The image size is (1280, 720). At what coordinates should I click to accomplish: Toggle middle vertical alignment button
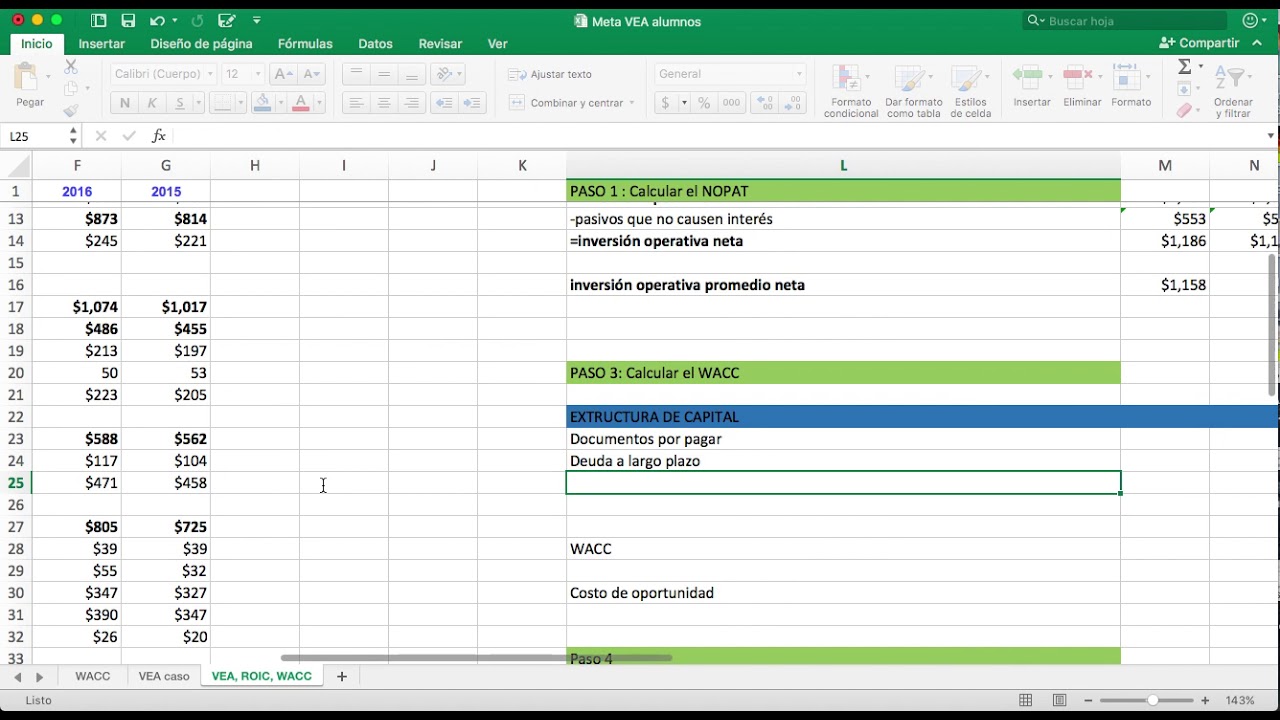[384, 74]
